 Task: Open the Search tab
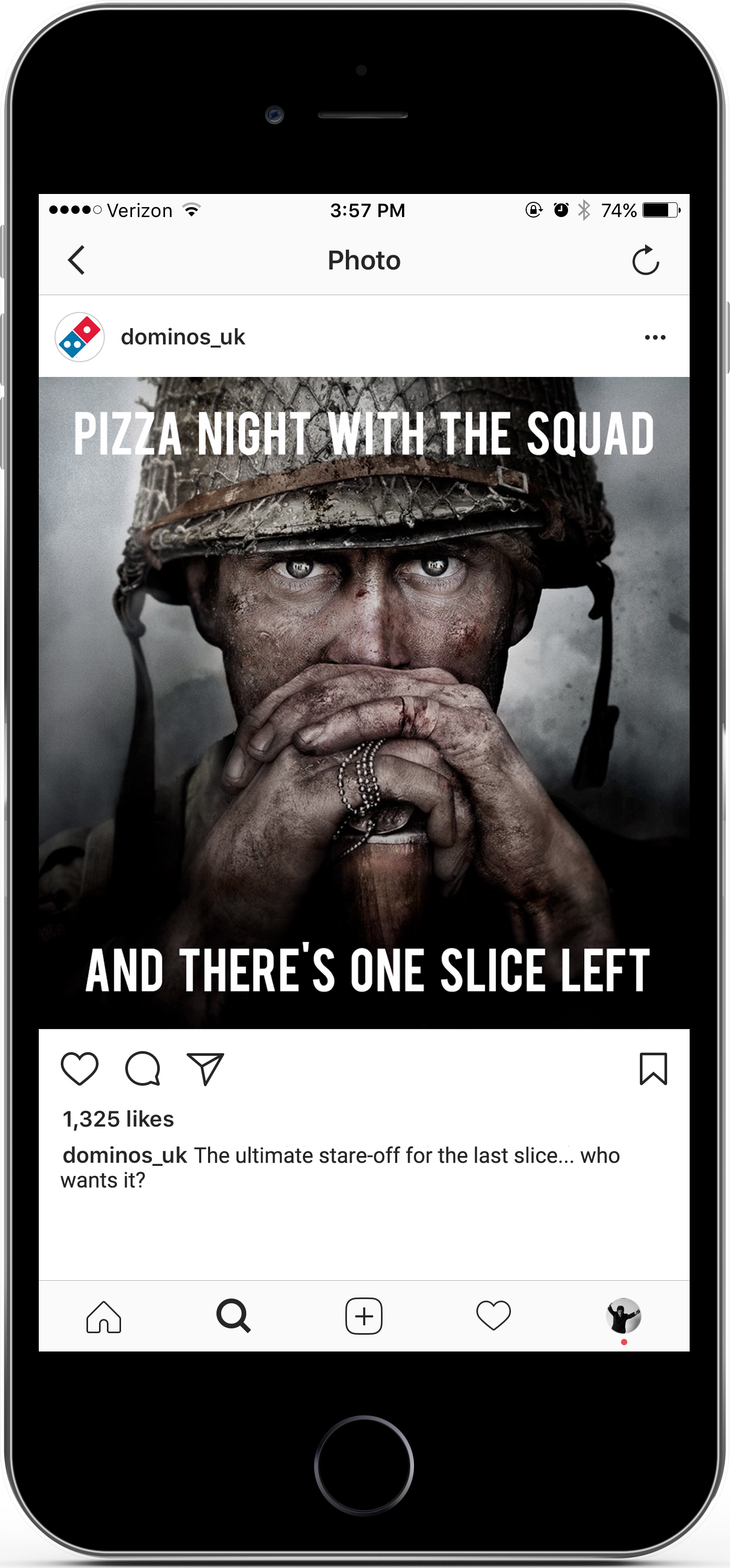click(x=234, y=1316)
